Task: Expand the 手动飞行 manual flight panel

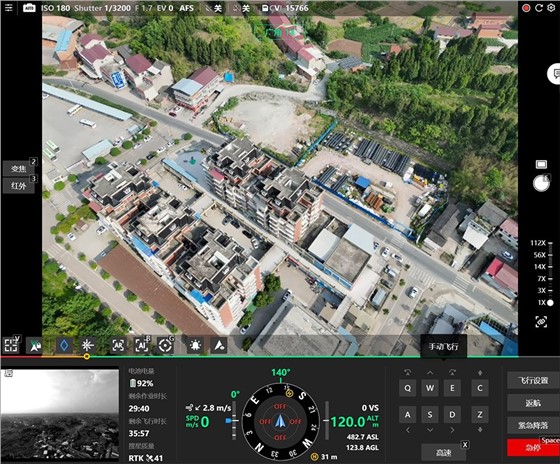Action: [x=444, y=346]
